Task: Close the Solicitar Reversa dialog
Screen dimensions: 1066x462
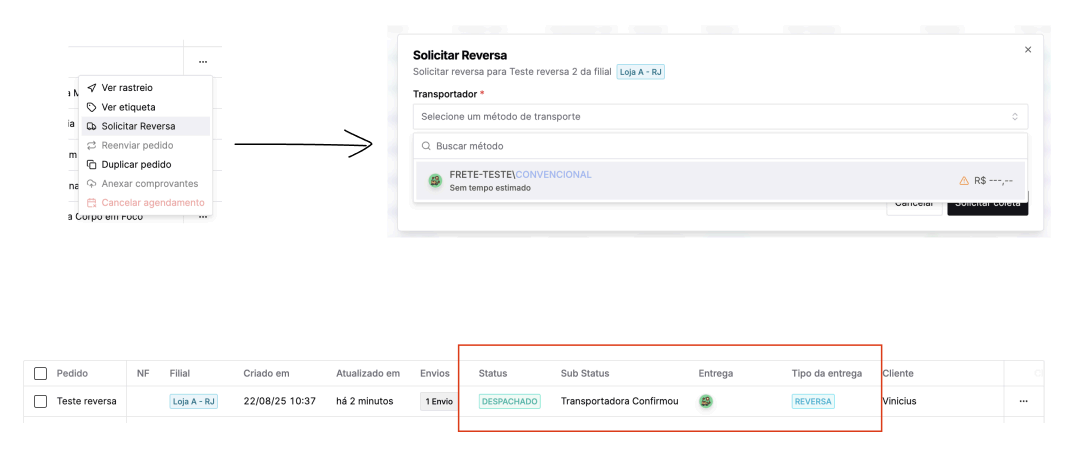Action: (1028, 50)
